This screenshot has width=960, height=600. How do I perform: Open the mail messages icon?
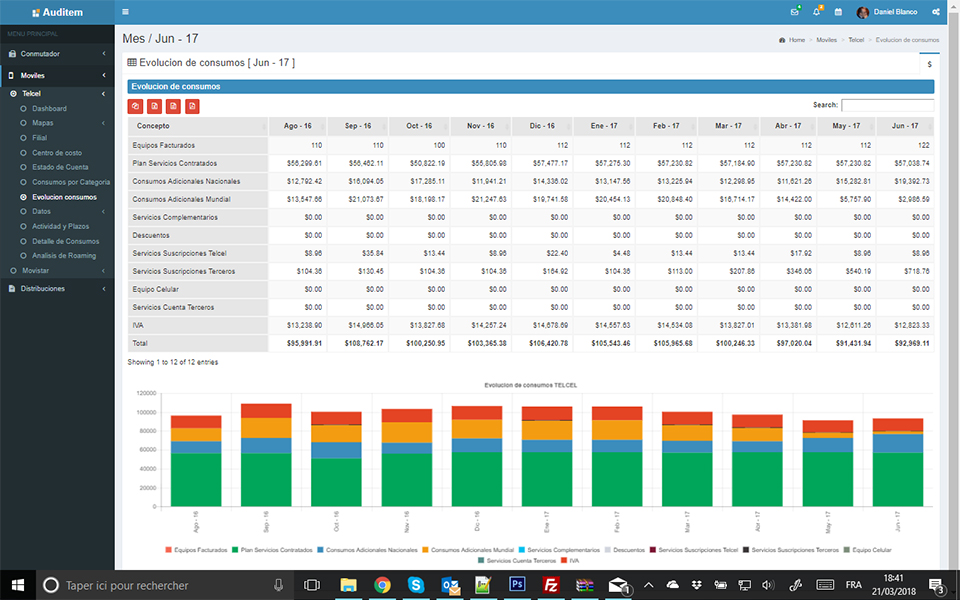click(x=795, y=12)
